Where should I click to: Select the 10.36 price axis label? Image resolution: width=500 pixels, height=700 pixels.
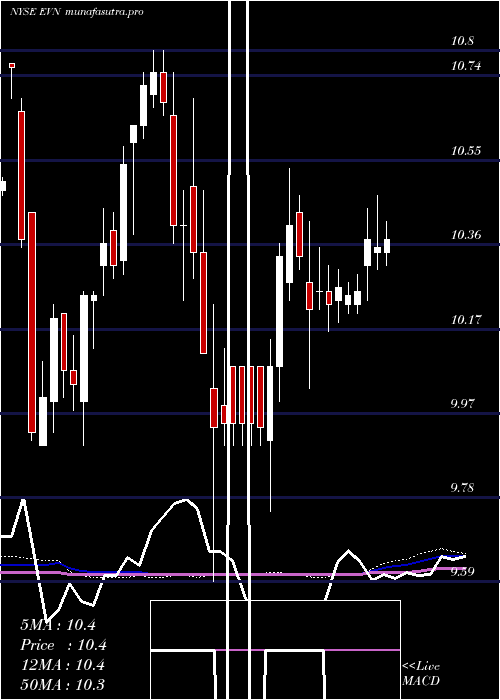click(466, 235)
